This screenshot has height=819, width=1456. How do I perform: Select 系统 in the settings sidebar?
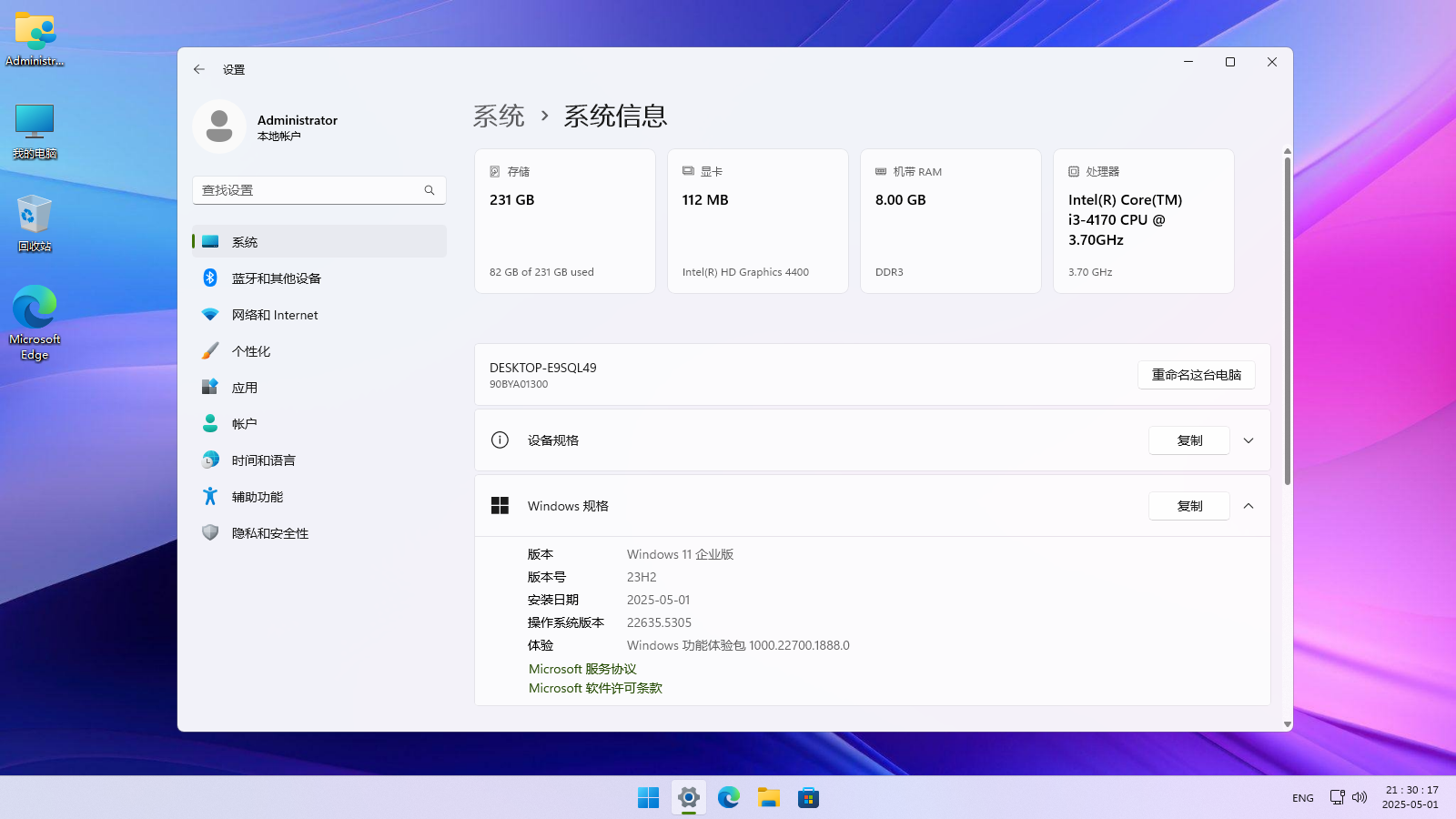pyautogui.click(x=319, y=241)
